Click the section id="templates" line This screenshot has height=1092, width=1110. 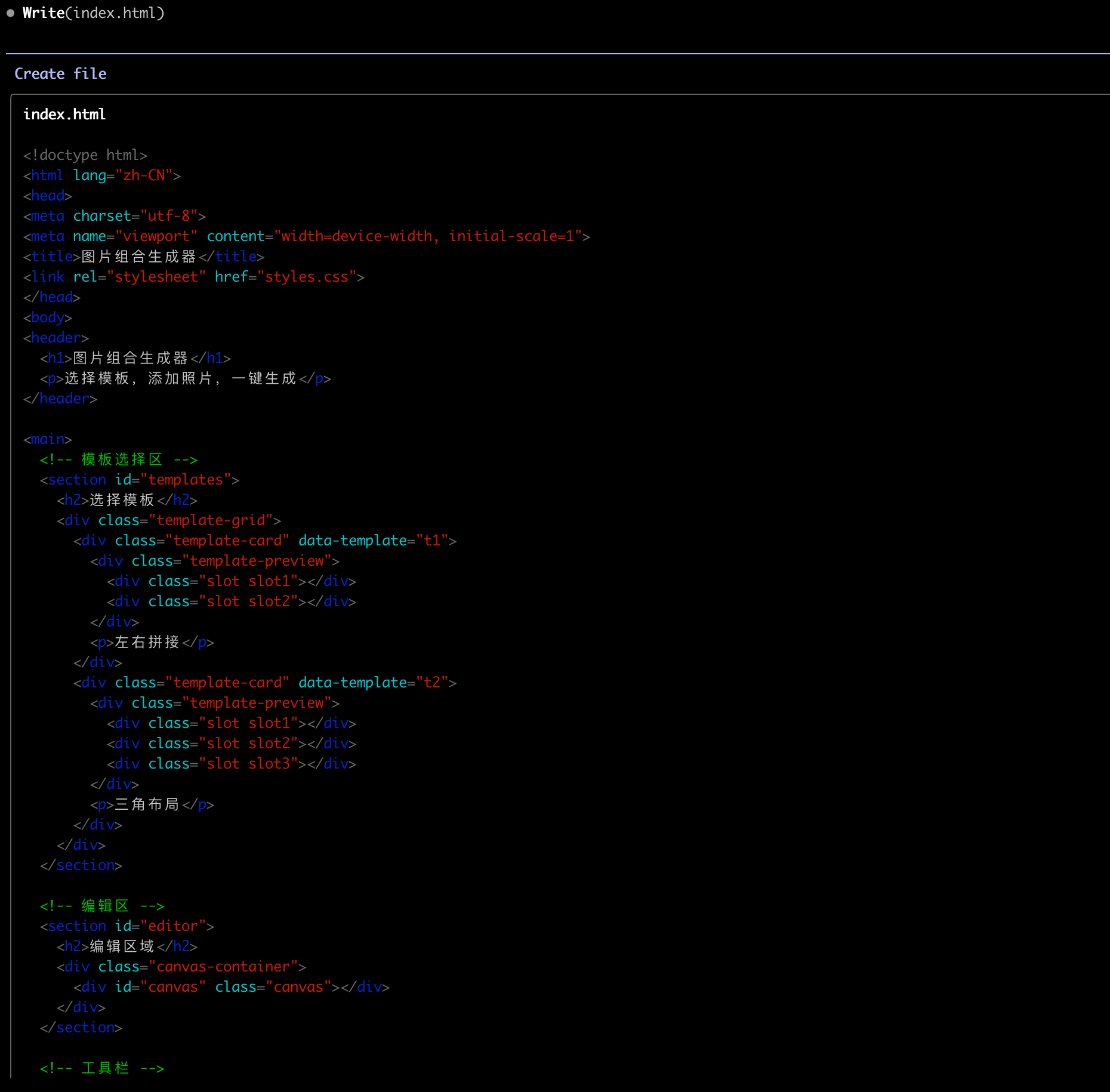(139, 480)
